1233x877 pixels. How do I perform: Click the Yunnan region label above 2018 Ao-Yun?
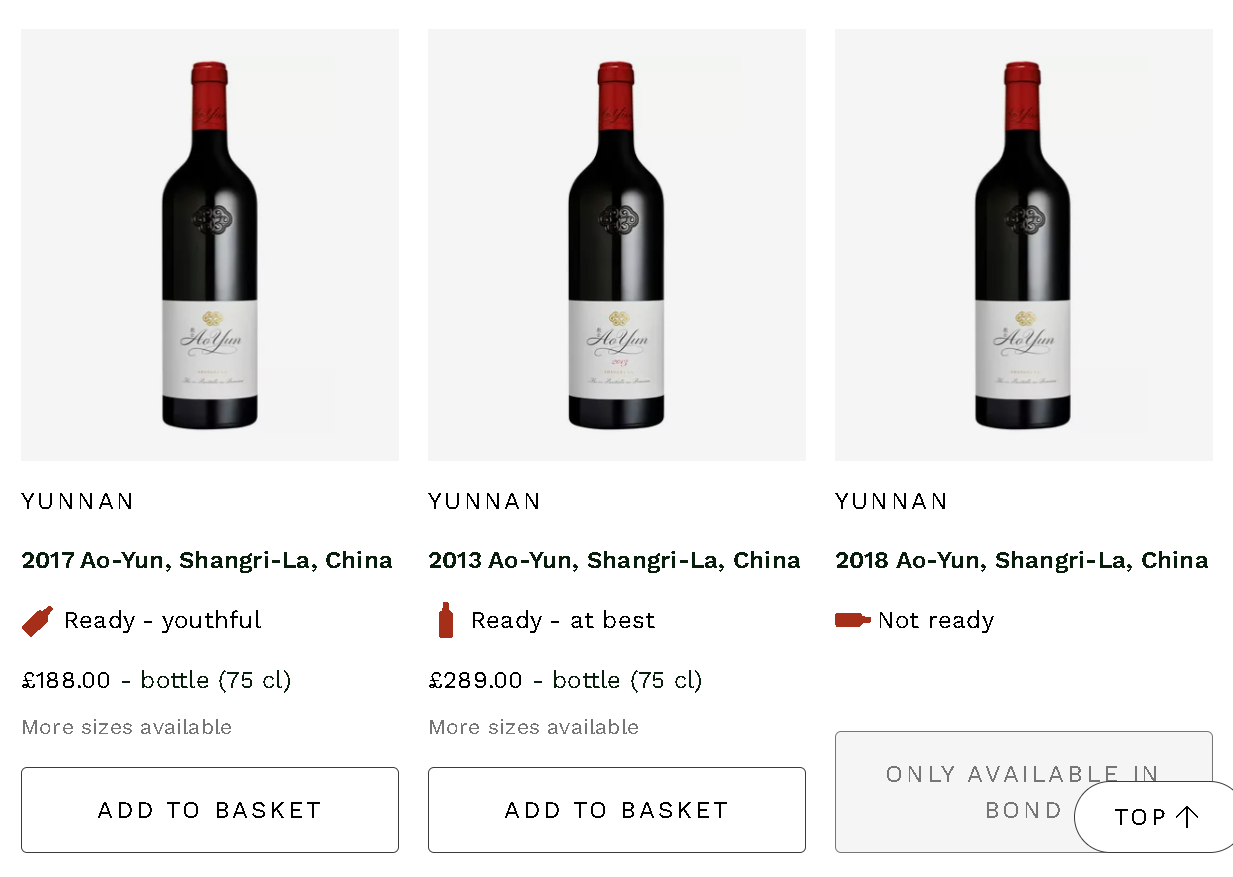pyautogui.click(x=892, y=501)
